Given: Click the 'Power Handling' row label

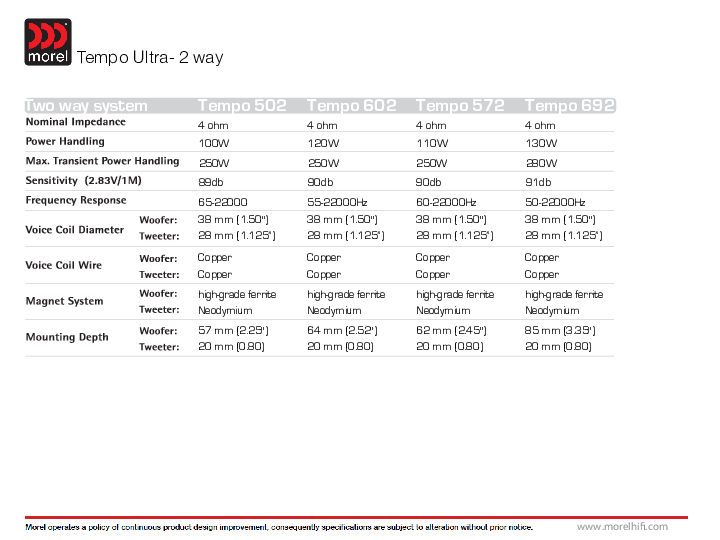Looking at the screenshot, I should (x=65, y=141).
